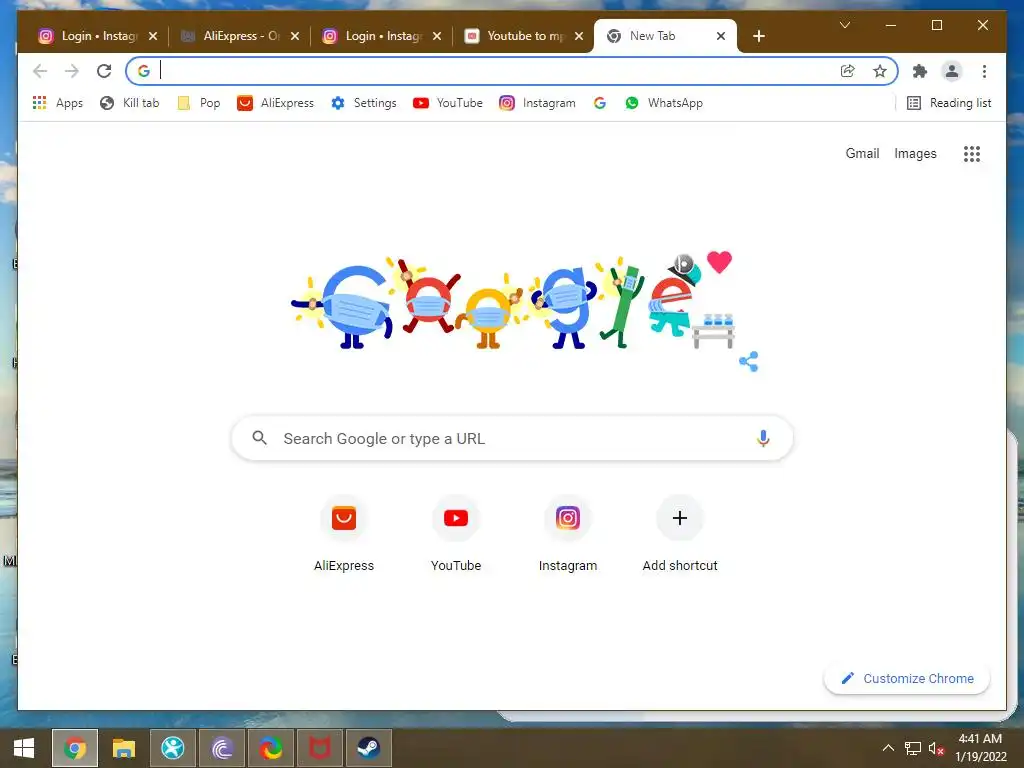Switch to the Youtube to mp tab

(523, 36)
